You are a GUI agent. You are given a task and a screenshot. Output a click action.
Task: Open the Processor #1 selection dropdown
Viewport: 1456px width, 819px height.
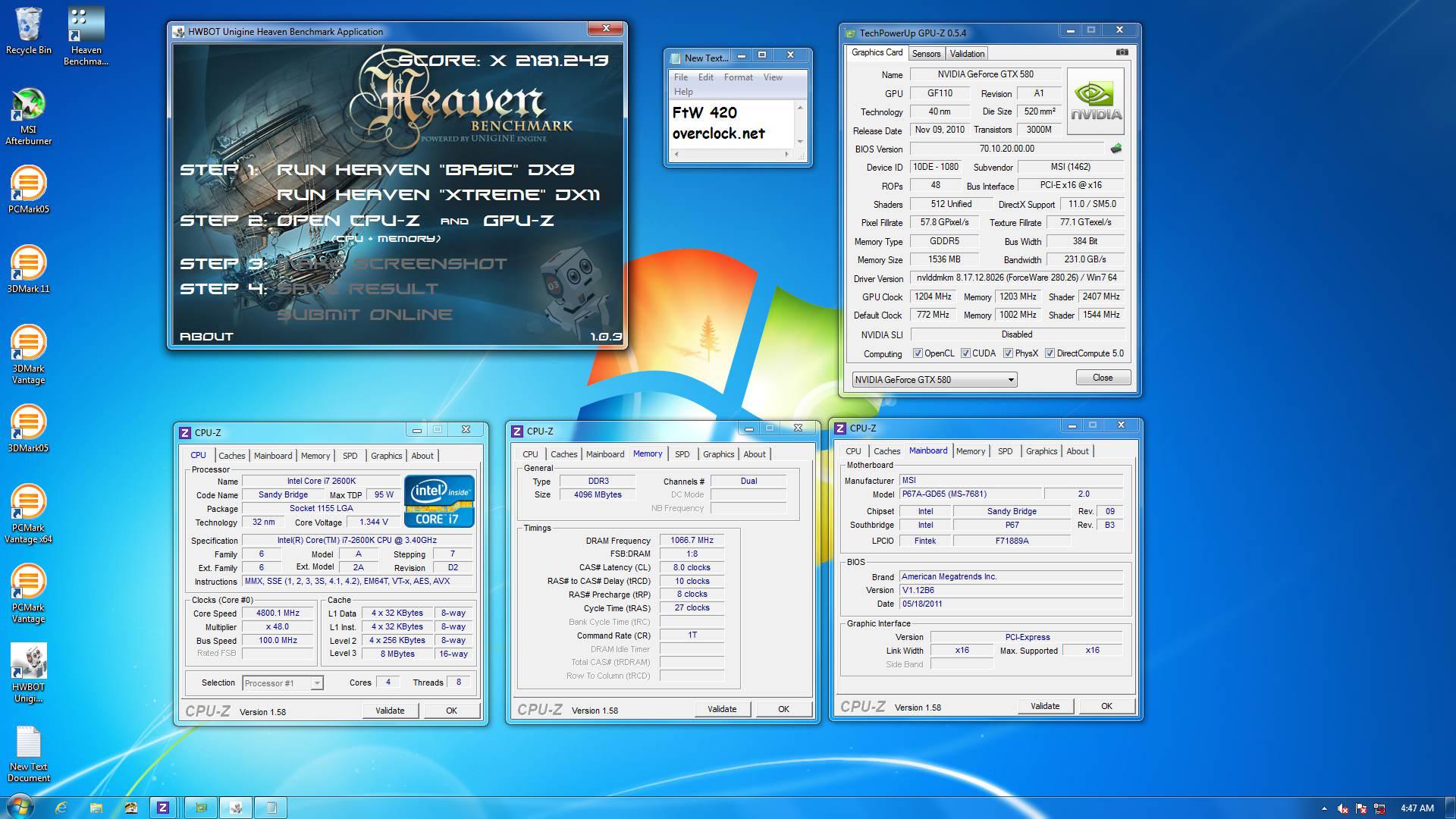click(283, 683)
